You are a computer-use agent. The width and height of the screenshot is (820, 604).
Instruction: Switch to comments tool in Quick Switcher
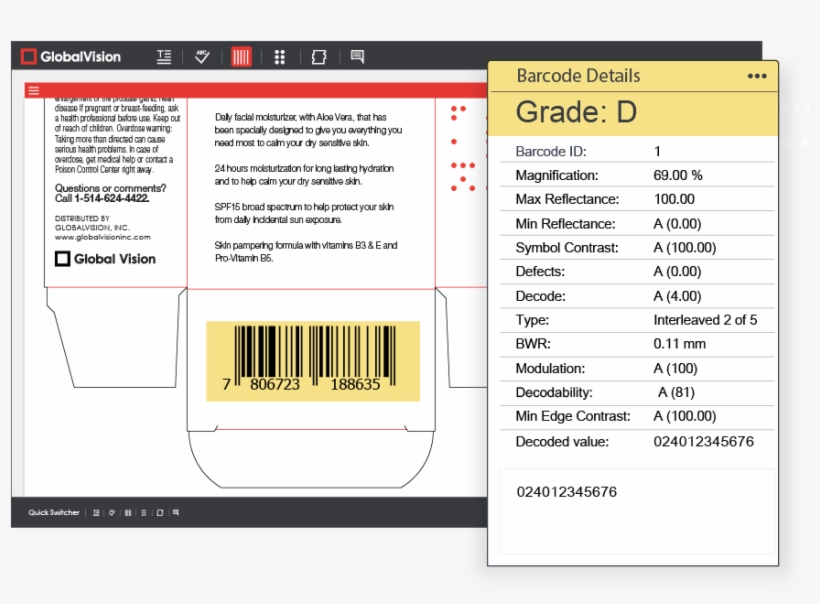pos(176,512)
